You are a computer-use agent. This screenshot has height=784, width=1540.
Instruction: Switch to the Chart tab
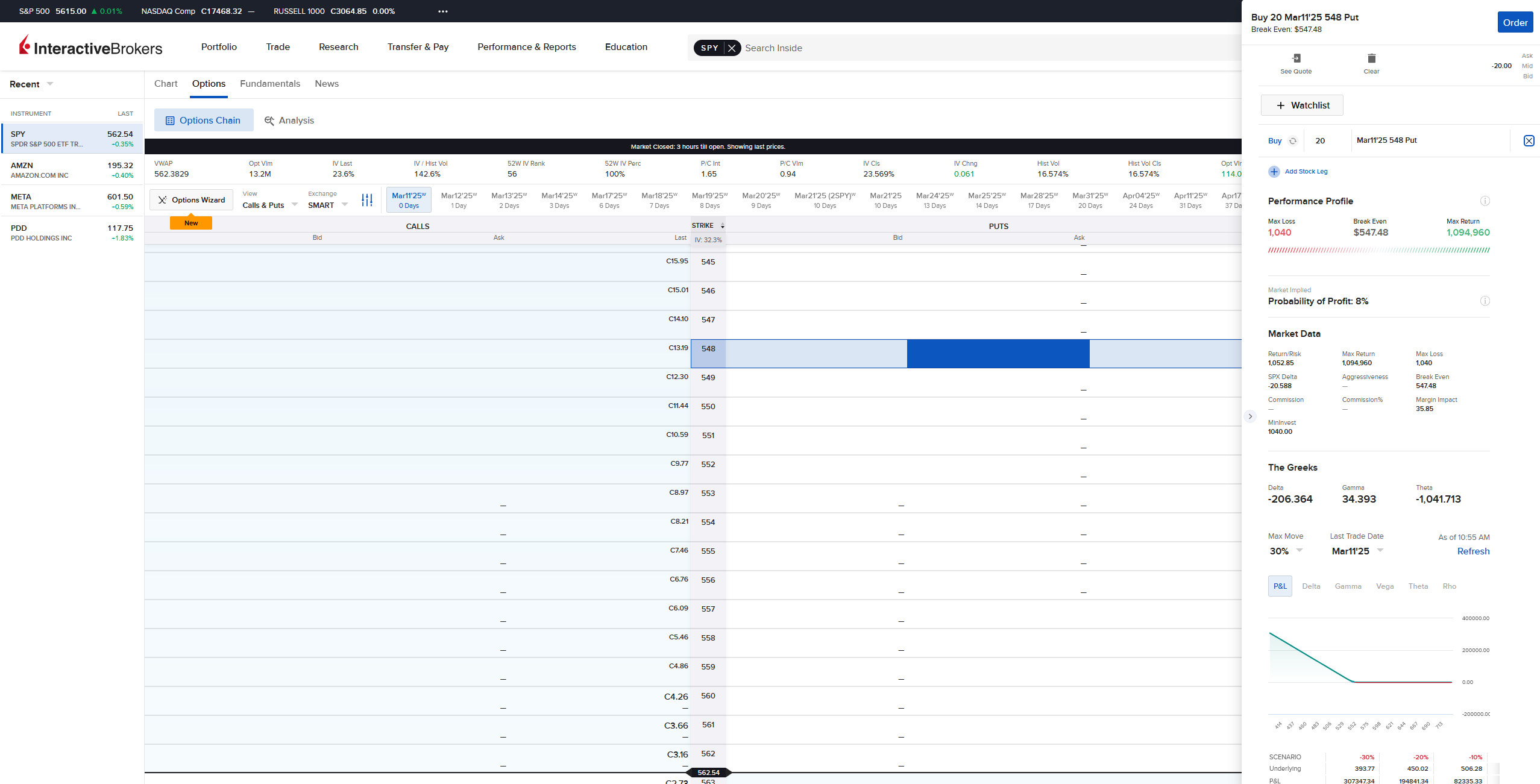pyautogui.click(x=166, y=84)
